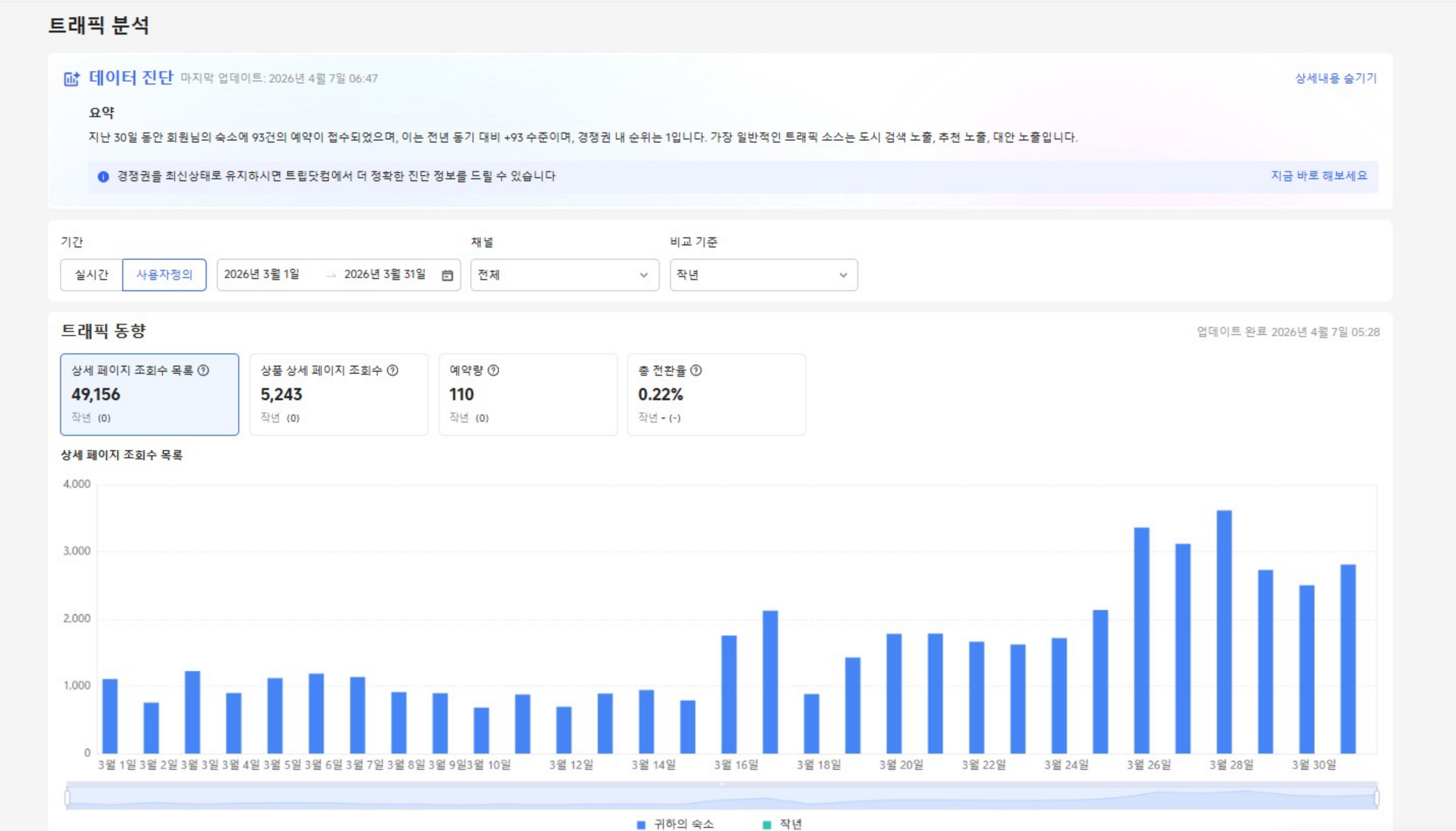Viewport: 1456px width, 831px height.
Task: Select the 상품 상세 페이지 조회수 metric card
Action: coord(339,395)
